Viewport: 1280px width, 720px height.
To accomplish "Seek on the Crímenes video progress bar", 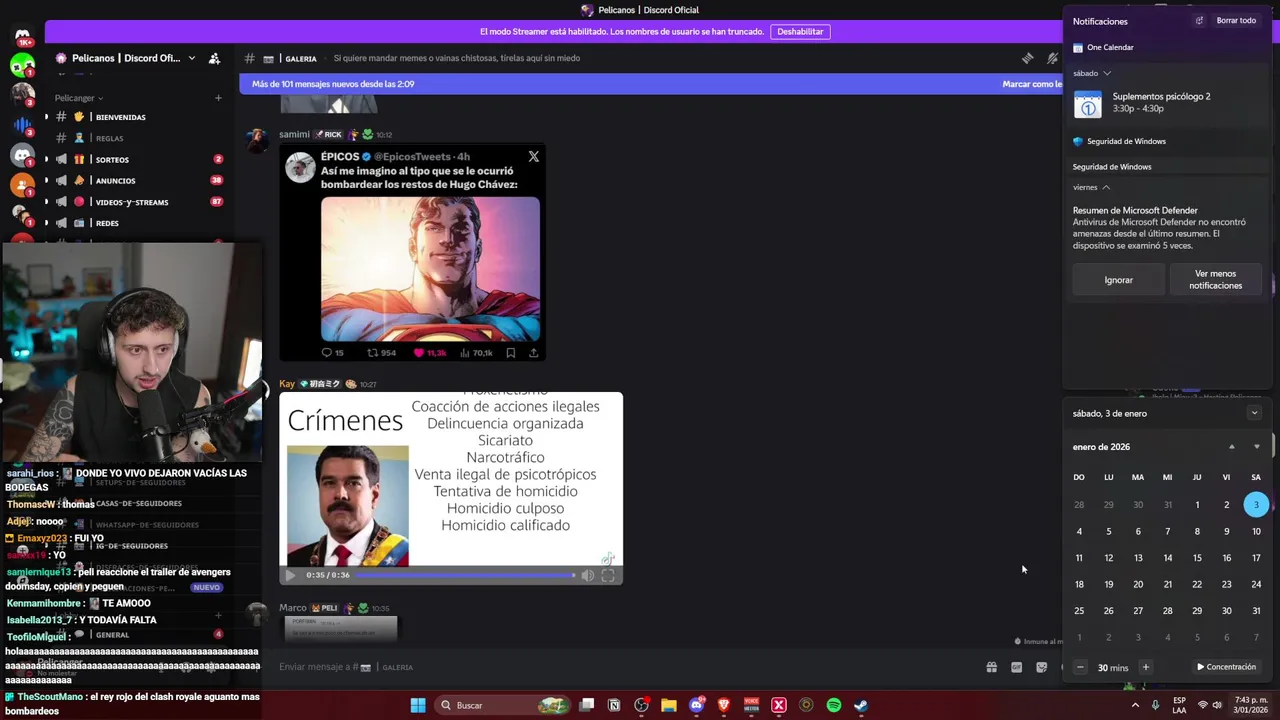I will point(464,575).
